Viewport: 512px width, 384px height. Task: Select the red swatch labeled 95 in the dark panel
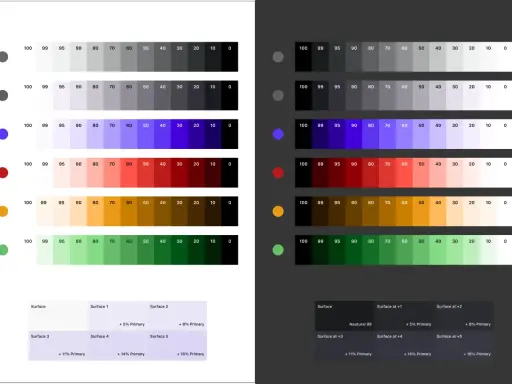pyautogui.click(x=337, y=173)
